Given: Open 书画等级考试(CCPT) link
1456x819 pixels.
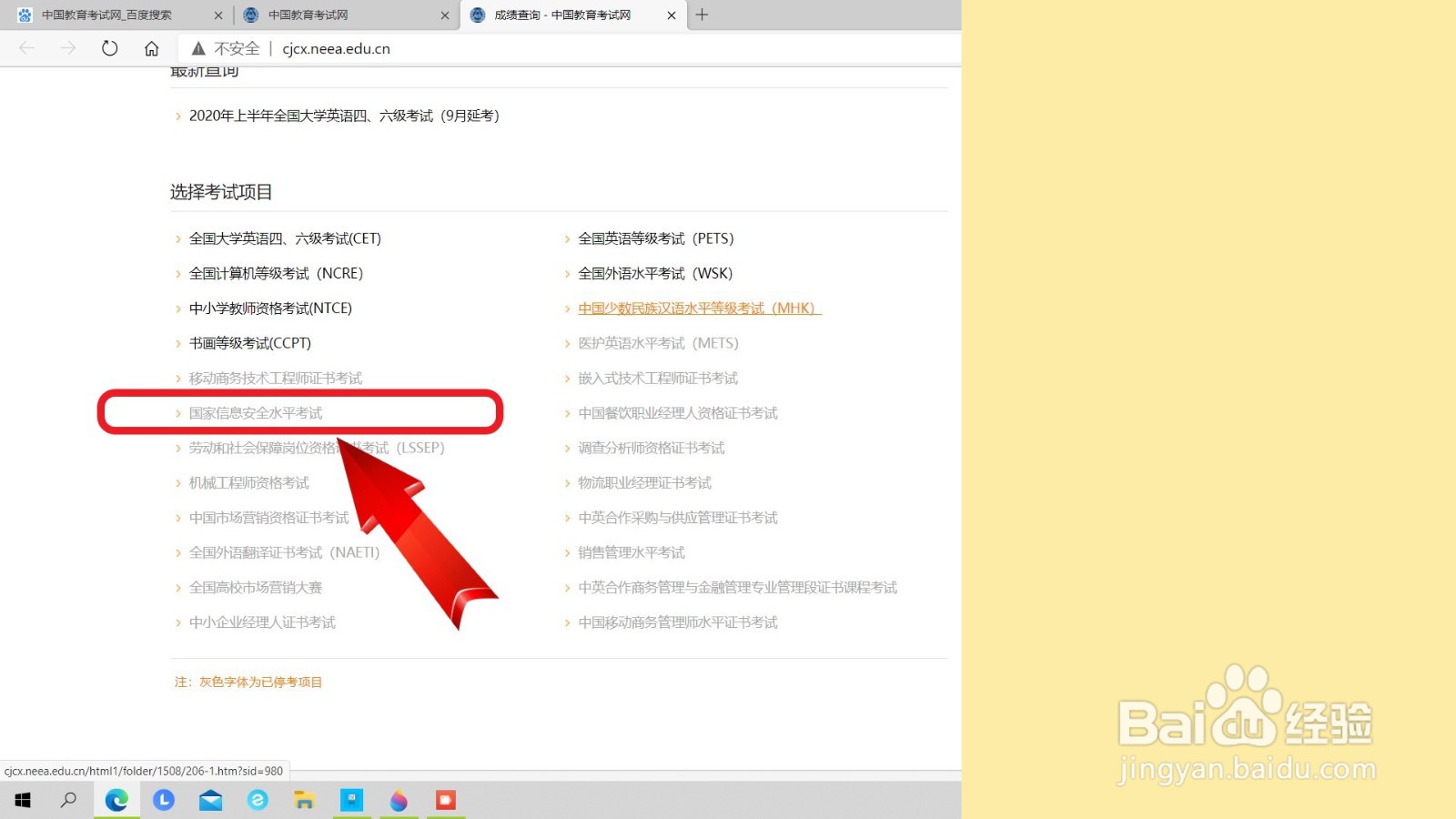Looking at the screenshot, I should [250, 343].
